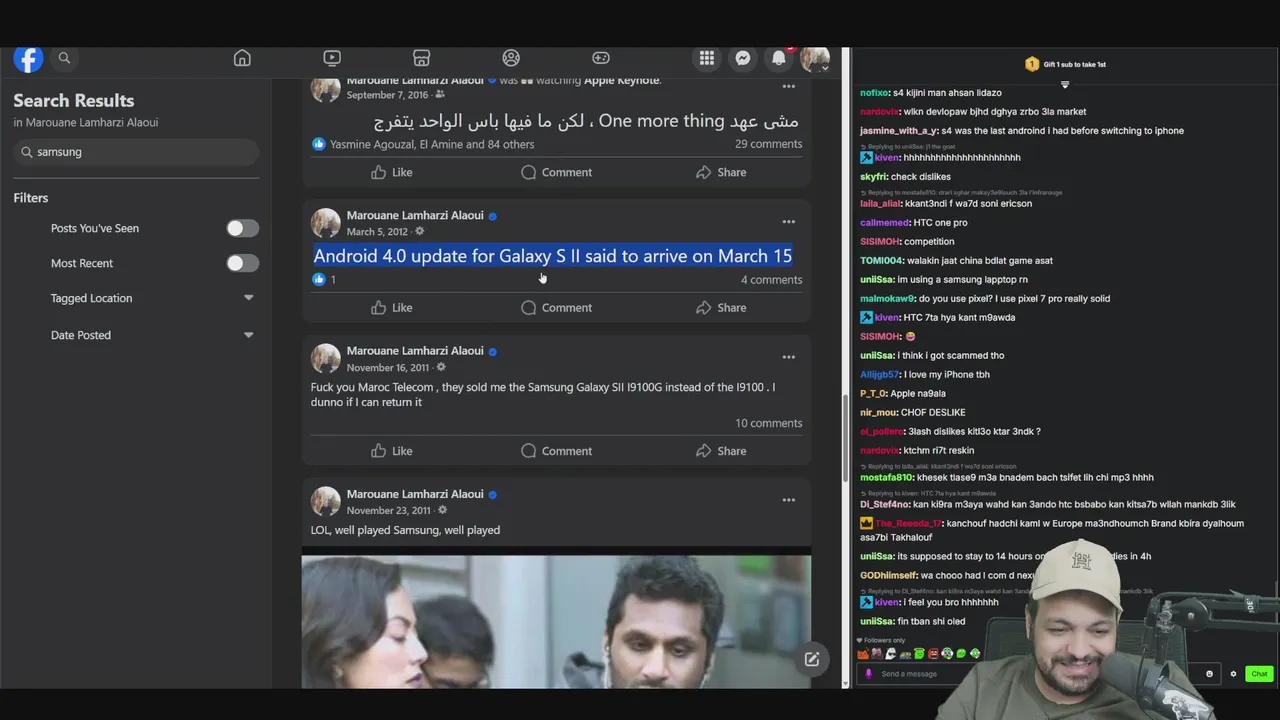This screenshot has height=720, width=1280.
Task: Click the edit pencil icon over the video
Action: click(x=812, y=659)
